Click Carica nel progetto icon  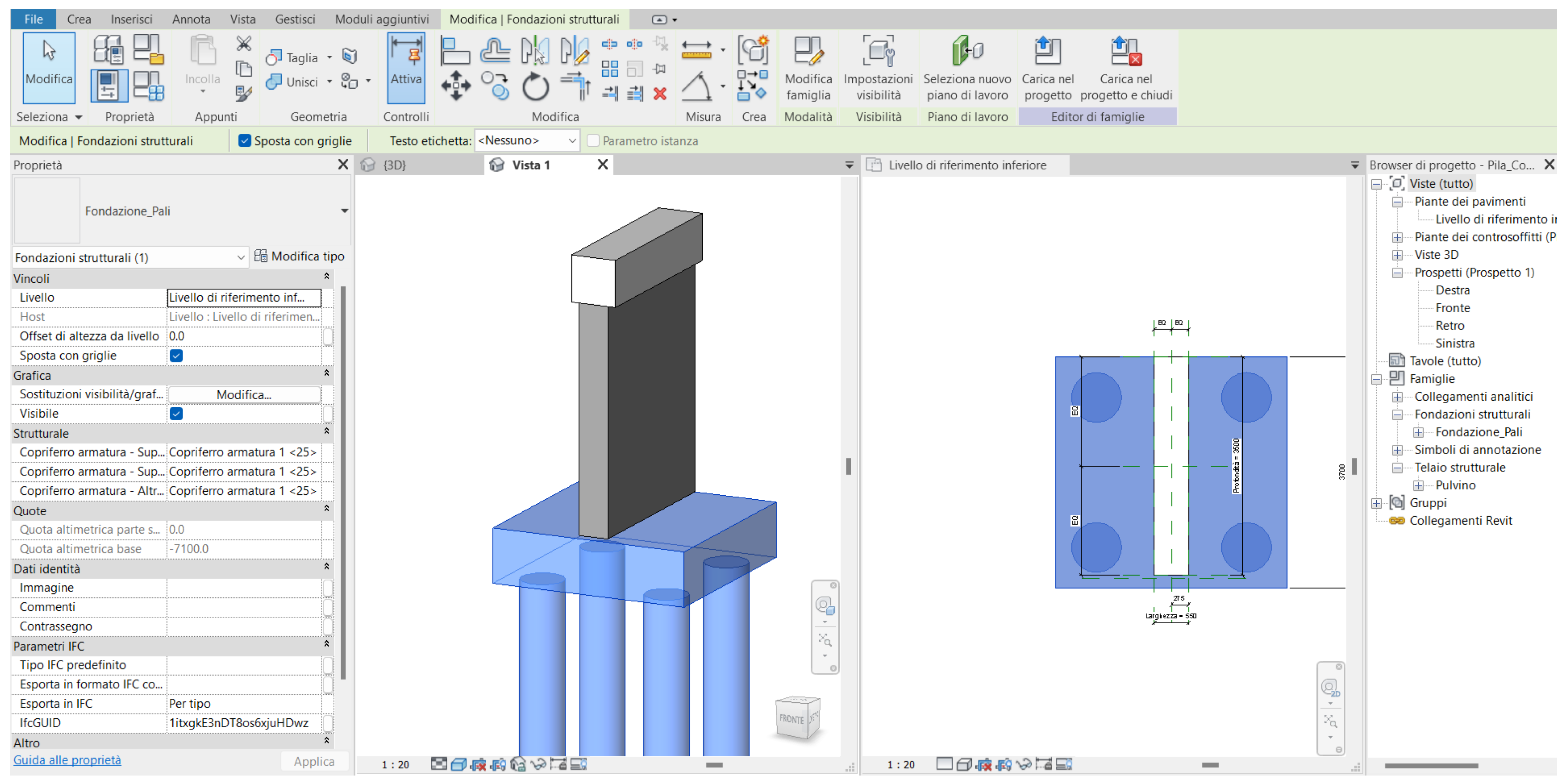pos(1047,67)
